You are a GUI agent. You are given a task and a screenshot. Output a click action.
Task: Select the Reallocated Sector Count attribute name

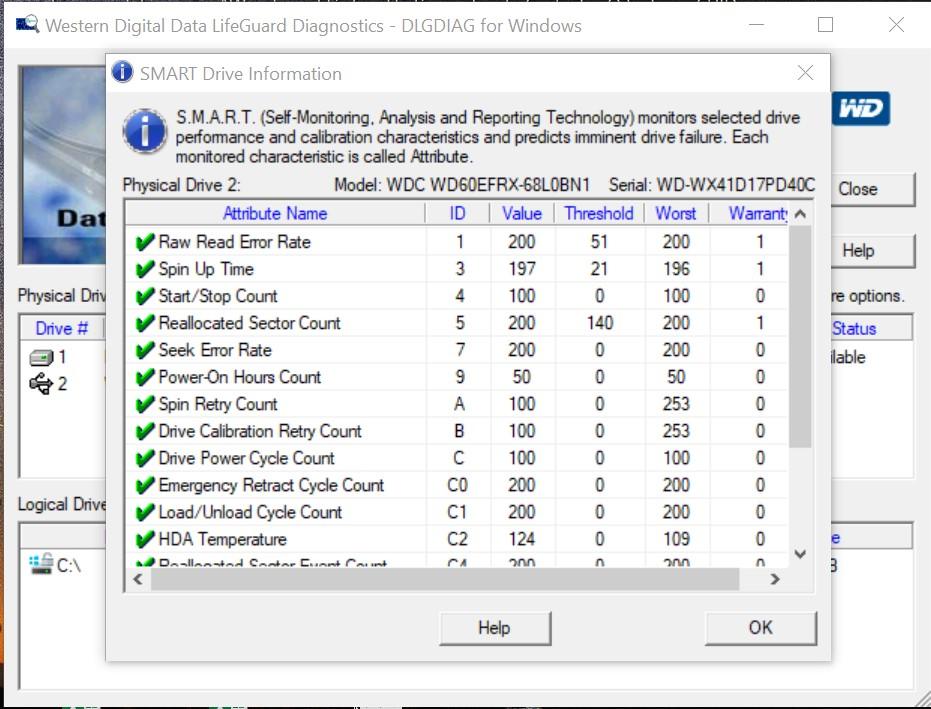pyautogui.click(x=249, y=324)
